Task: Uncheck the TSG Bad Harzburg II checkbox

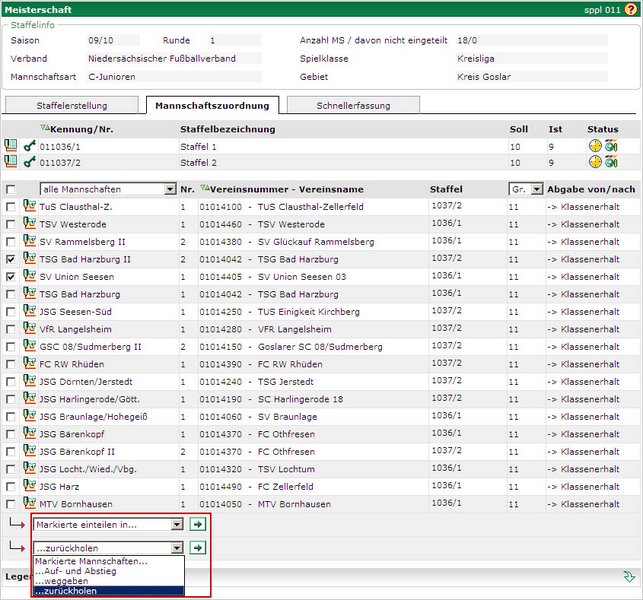Action: point(10,259)
